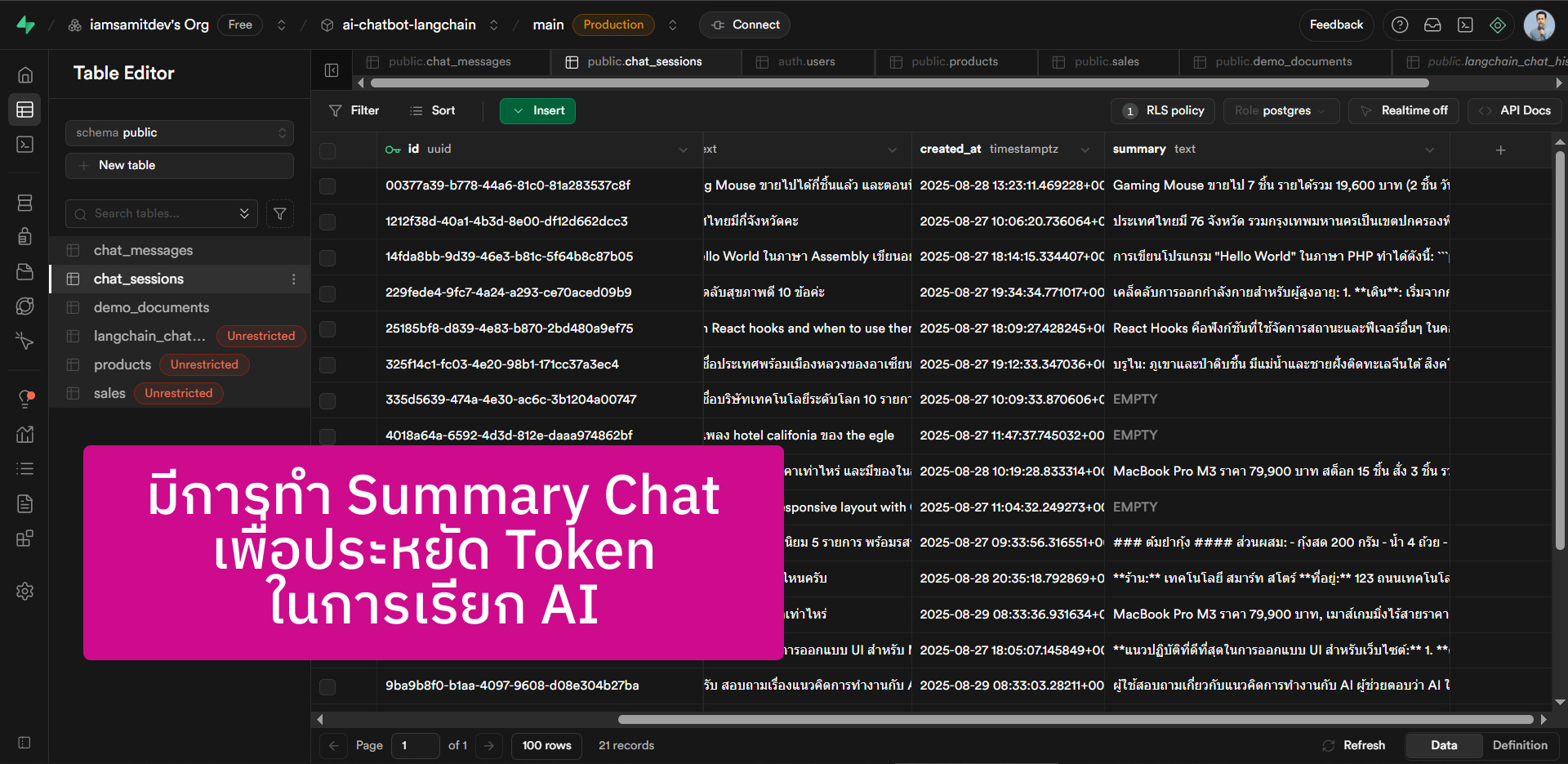Screen dimensions: 1568x764
Task: Open Role postgres dropdown
Action: (x=1281, y=110)
